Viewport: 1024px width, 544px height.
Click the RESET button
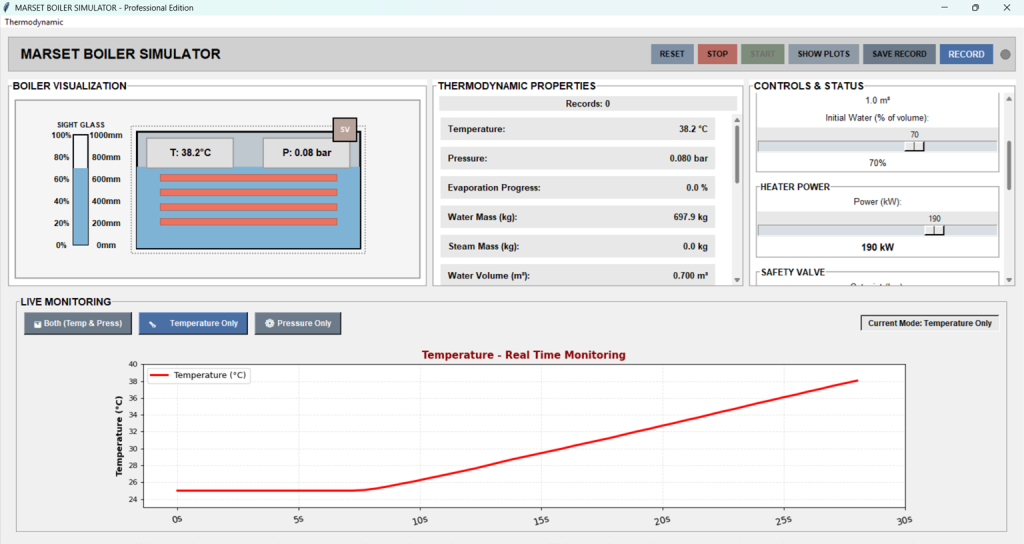pos(672,54)
